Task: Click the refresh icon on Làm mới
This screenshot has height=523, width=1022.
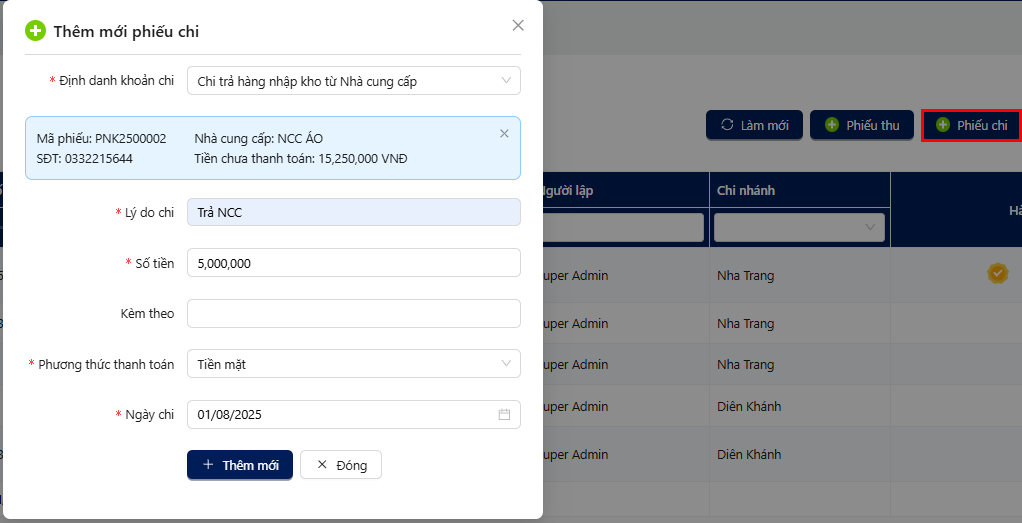Action: click(727, 125)
